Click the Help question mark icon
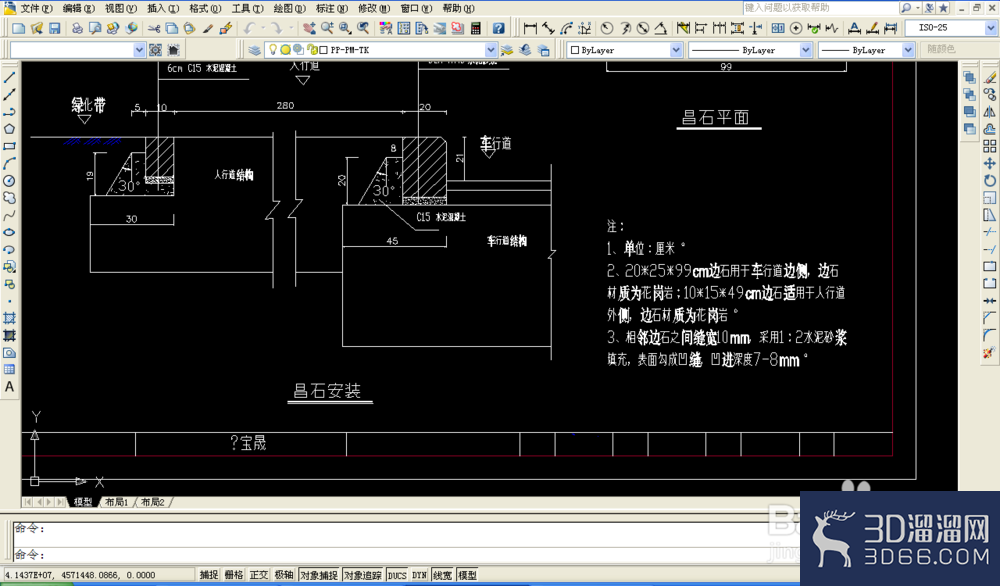Image resolution: width=1000 pixels, height=586 pixels. [498, 28]
